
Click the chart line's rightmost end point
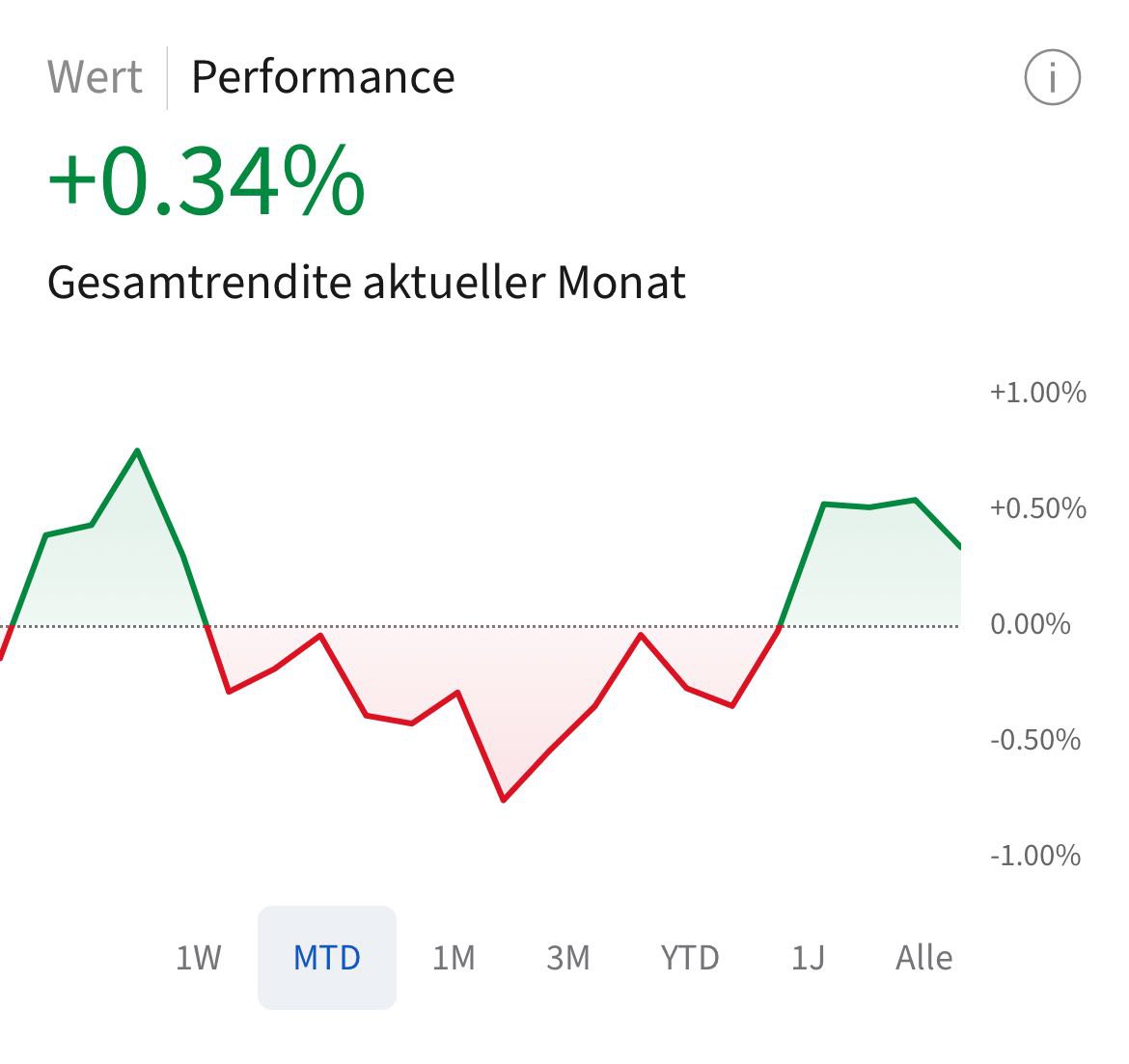959,547
